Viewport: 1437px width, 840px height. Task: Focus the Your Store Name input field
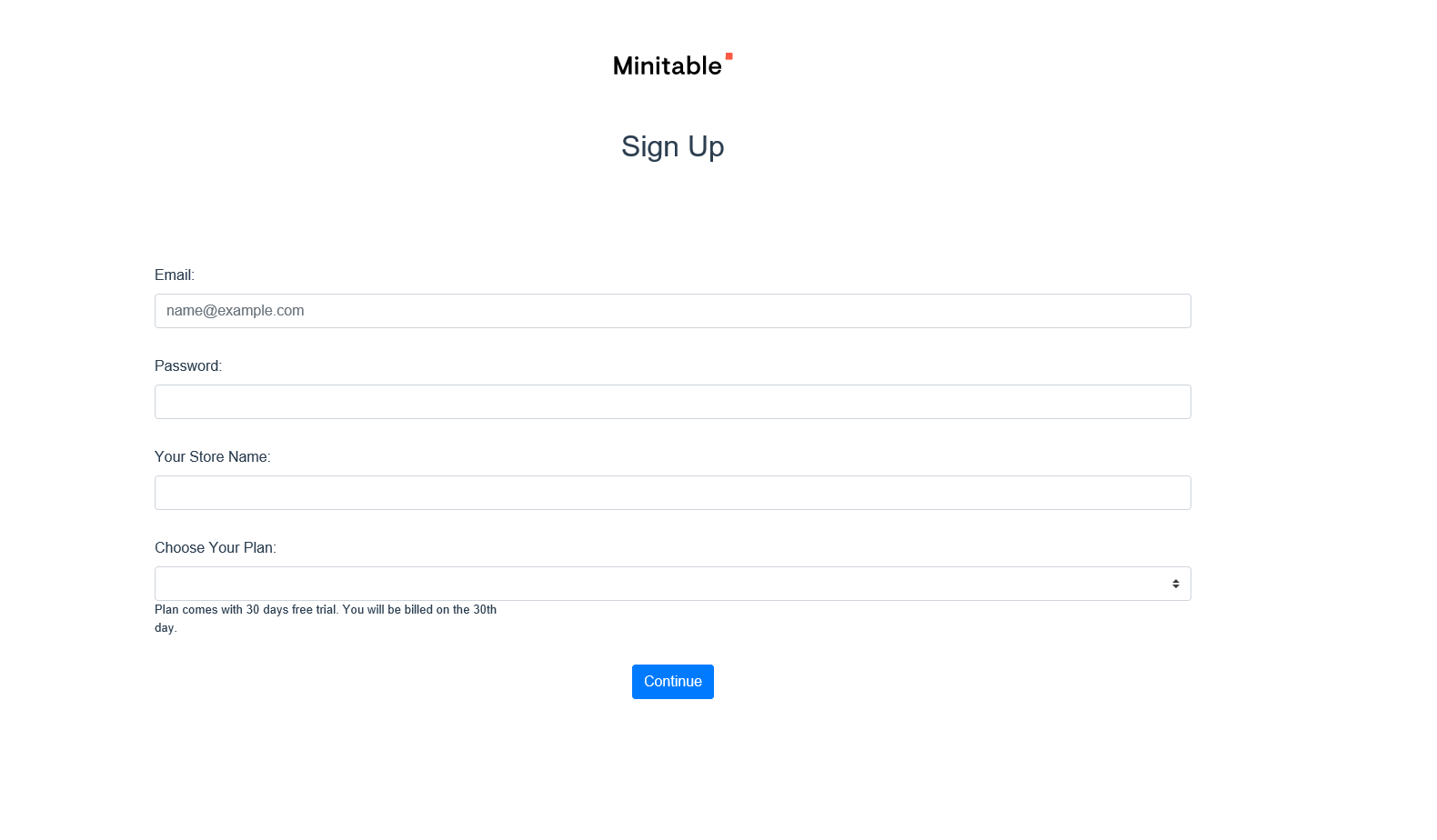673,493
